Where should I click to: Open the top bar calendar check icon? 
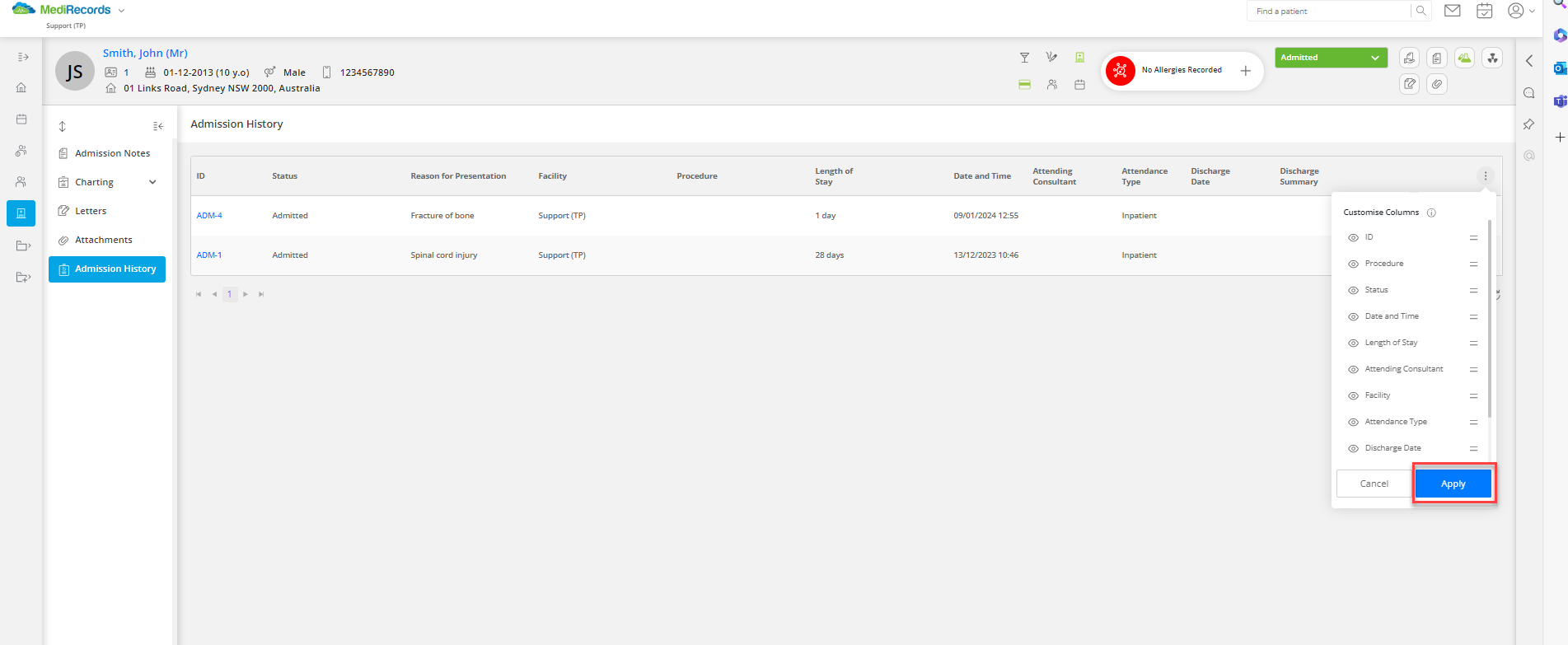(1485, 11)
